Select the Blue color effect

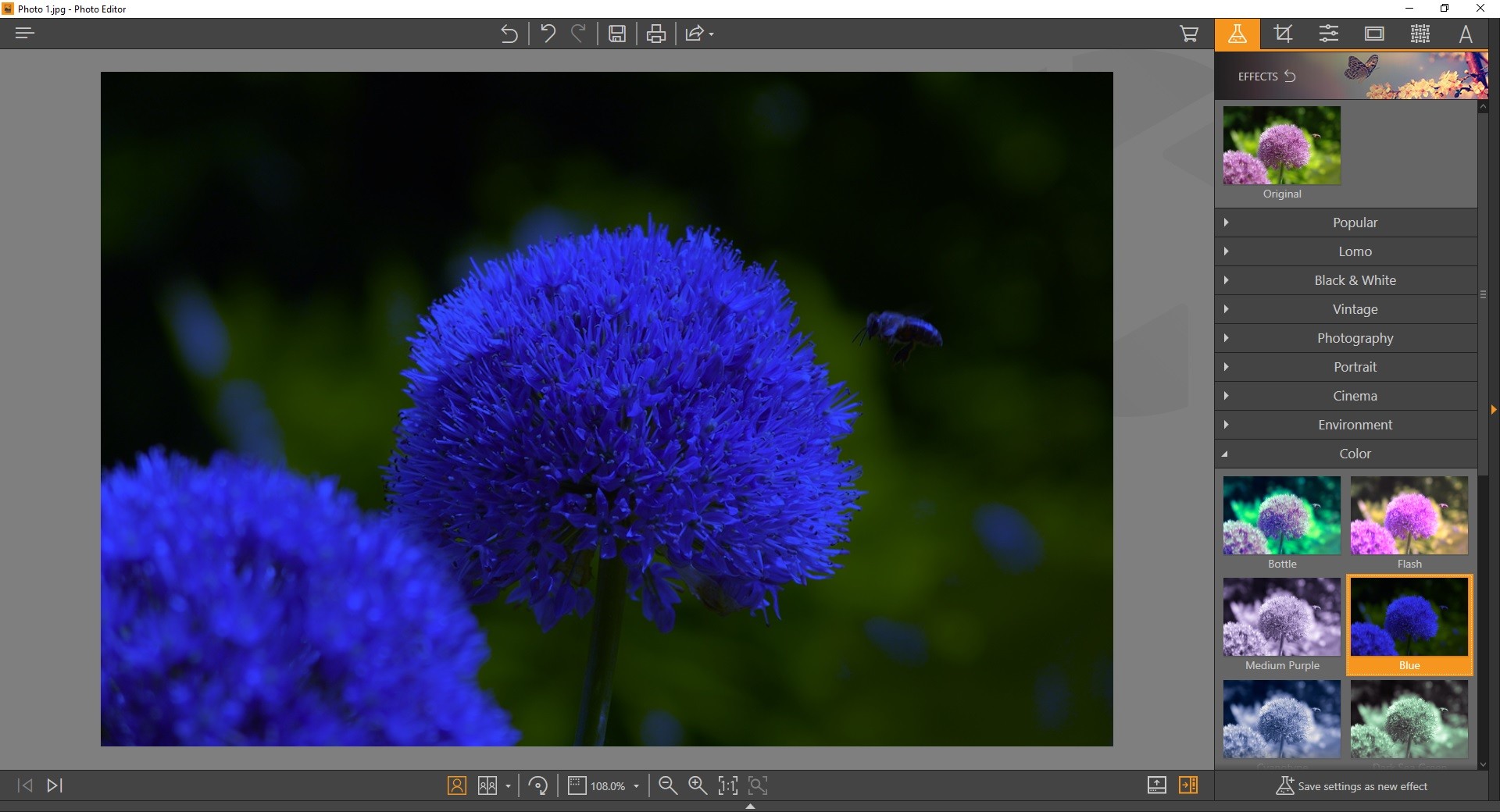tap(1409, 625)
